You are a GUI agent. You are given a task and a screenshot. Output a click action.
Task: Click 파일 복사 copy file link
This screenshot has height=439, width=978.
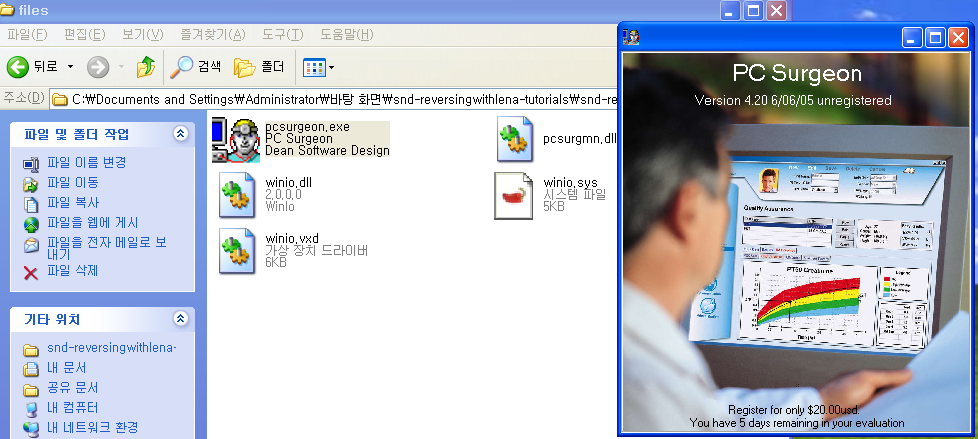[73, 203]
